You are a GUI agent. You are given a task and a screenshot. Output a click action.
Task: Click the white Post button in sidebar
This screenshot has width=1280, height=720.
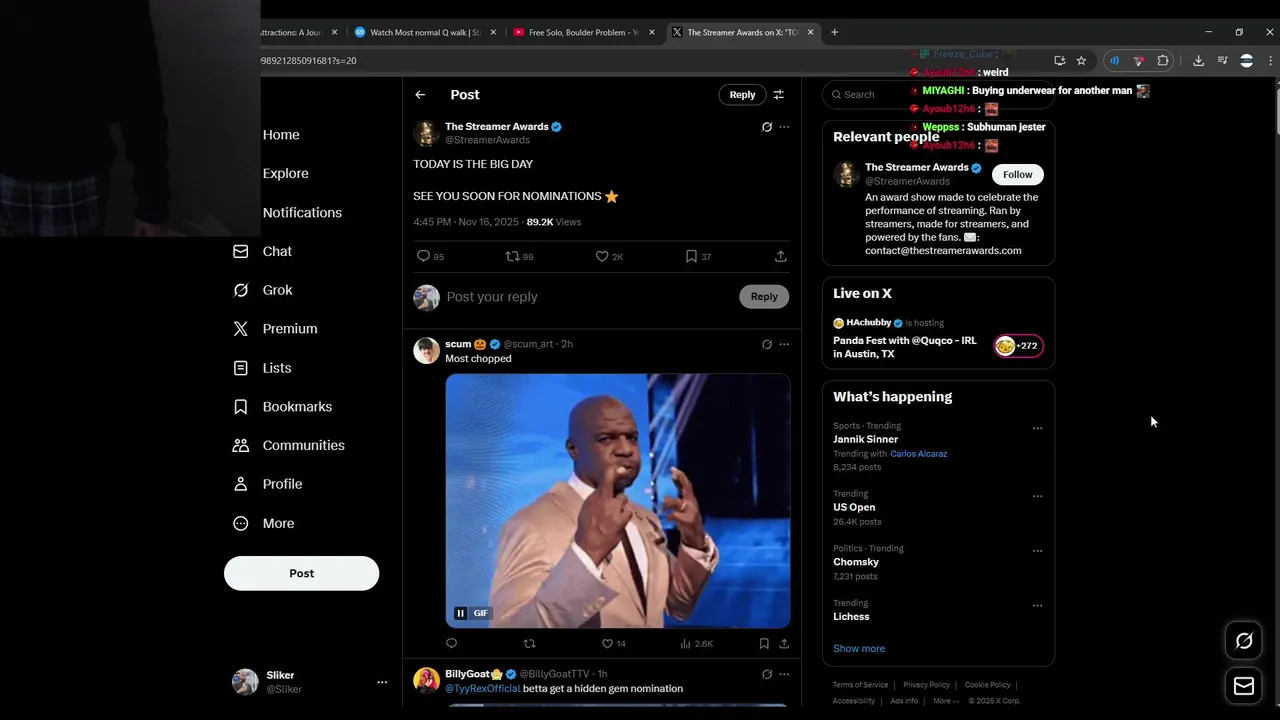click(301, 573)
